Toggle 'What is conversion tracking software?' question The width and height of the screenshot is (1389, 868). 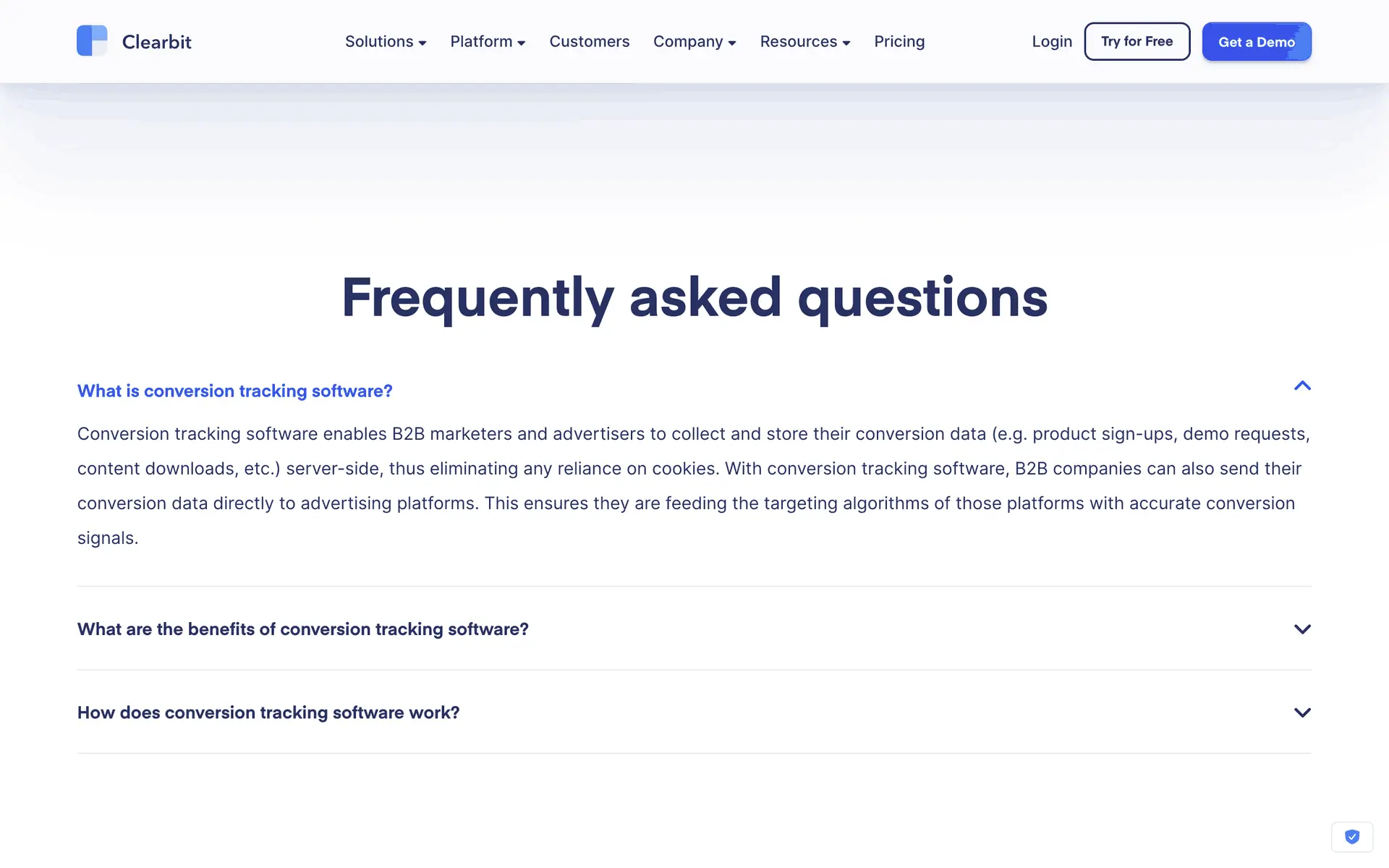pyautogui.click(x=234, y=391)
